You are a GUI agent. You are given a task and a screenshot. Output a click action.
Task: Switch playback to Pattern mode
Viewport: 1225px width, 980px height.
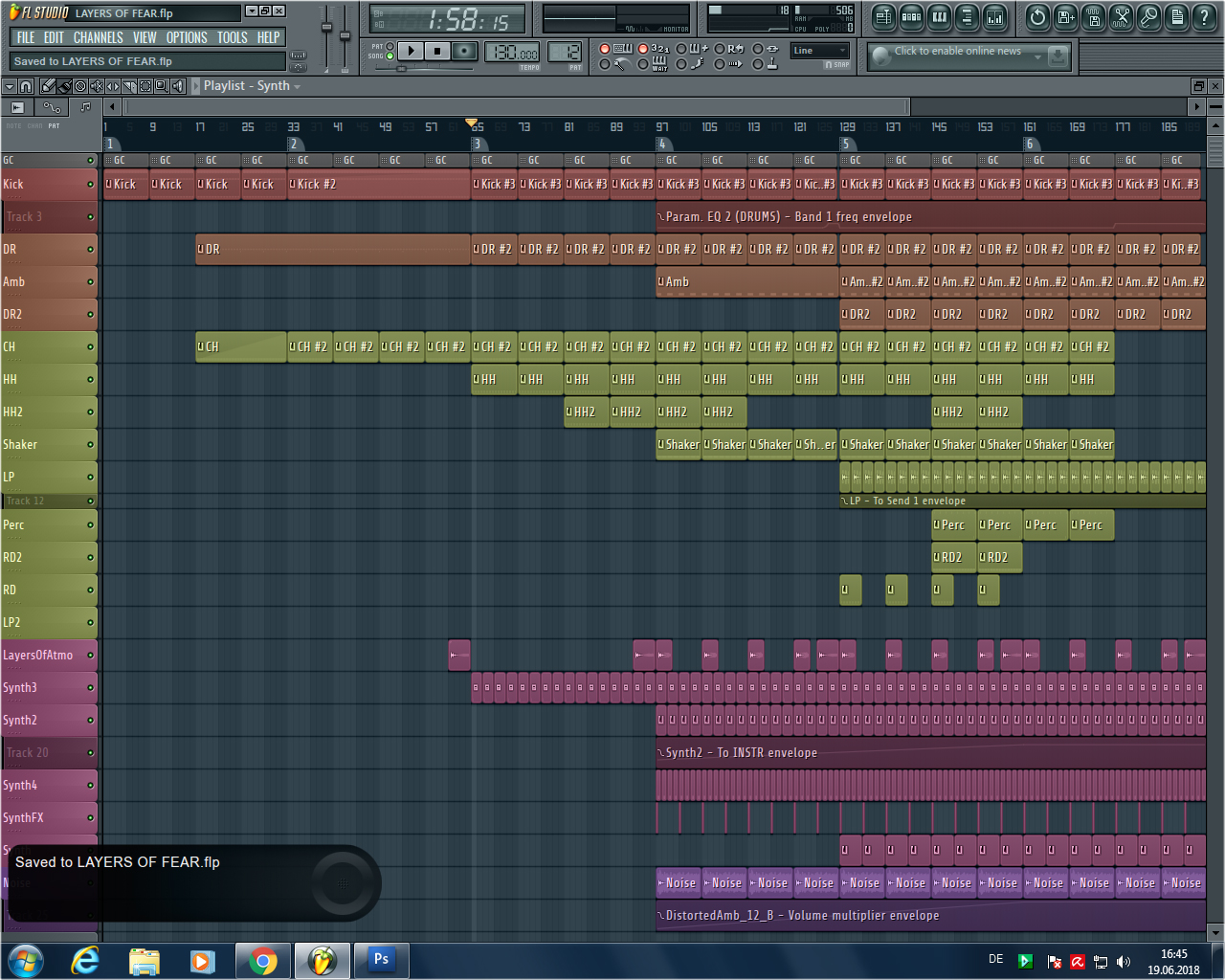(390, 46)
